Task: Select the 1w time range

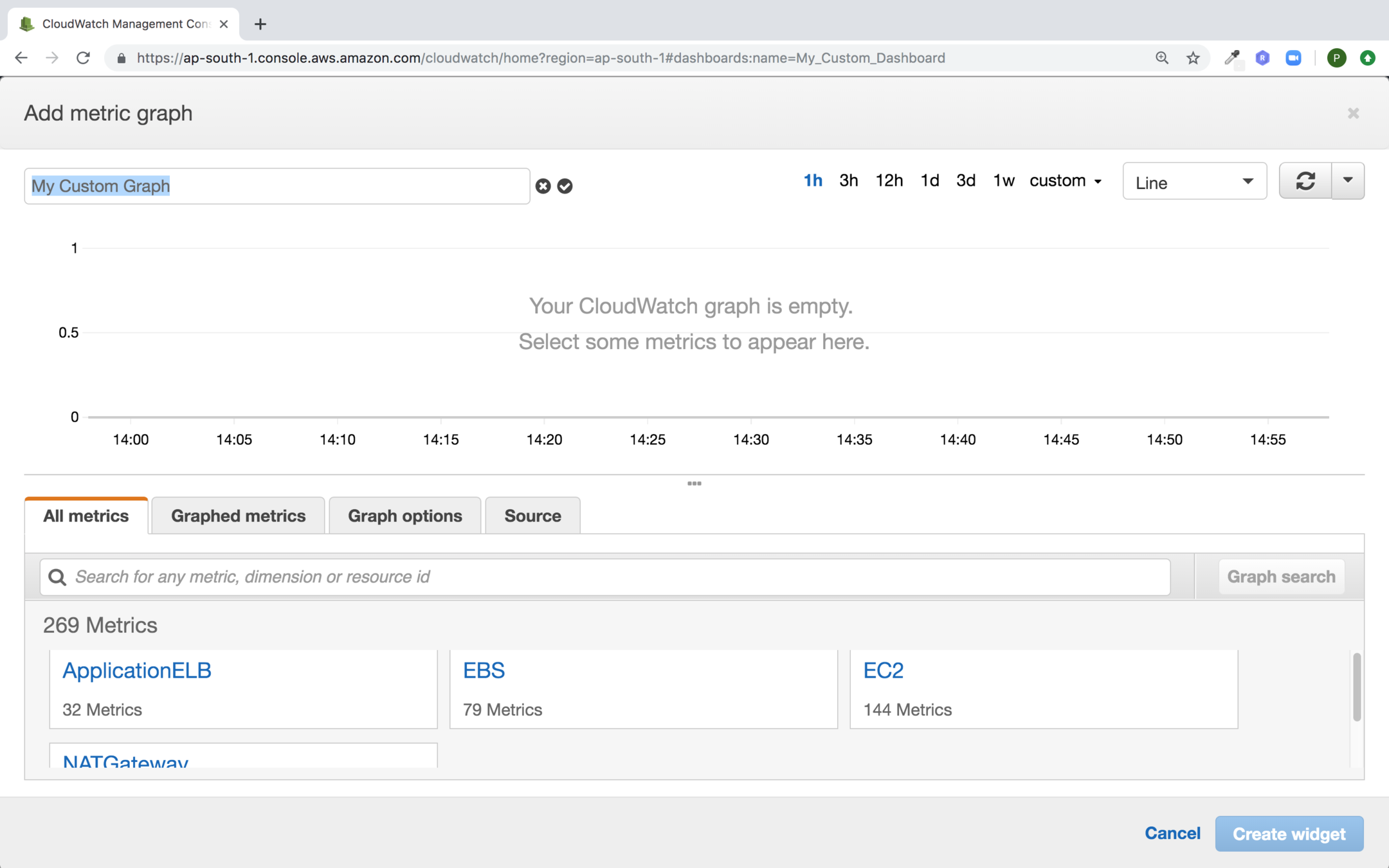Action: pos(1003,181)
